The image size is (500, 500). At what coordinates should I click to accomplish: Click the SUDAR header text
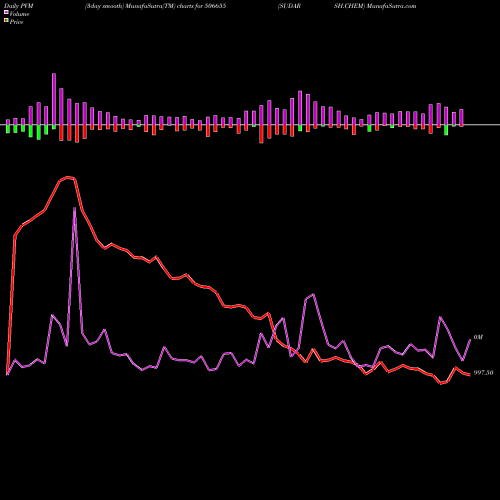[x=289, y=6]
